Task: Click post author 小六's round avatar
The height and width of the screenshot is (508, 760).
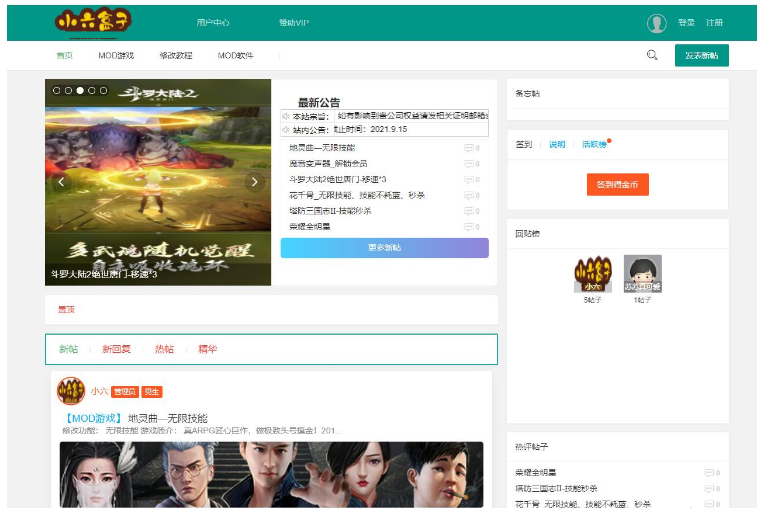Action: [x=70, y=391]
